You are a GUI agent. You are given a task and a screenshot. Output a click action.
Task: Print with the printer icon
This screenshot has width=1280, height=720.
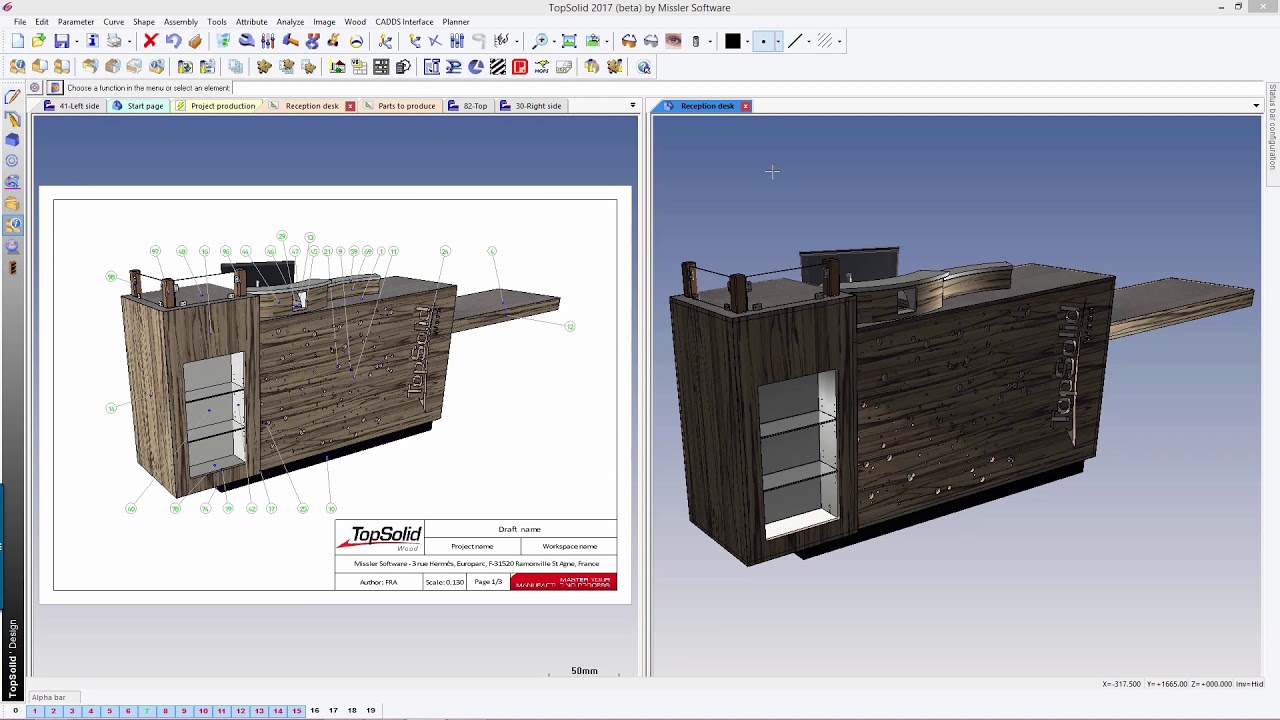click(x=114, y=41)
